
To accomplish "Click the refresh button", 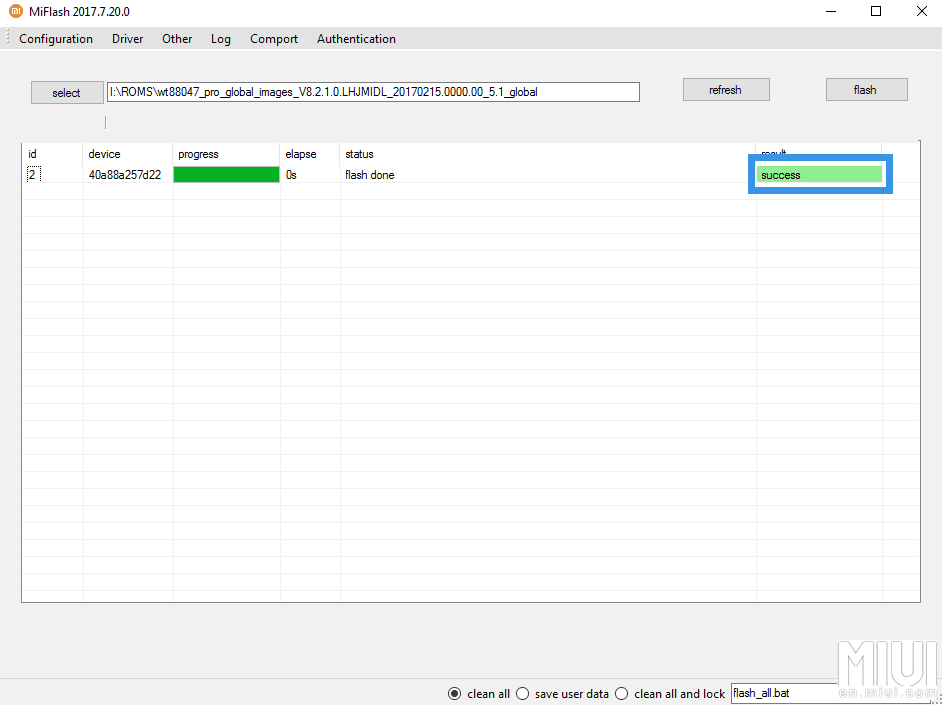I will [x=726, y=90].
